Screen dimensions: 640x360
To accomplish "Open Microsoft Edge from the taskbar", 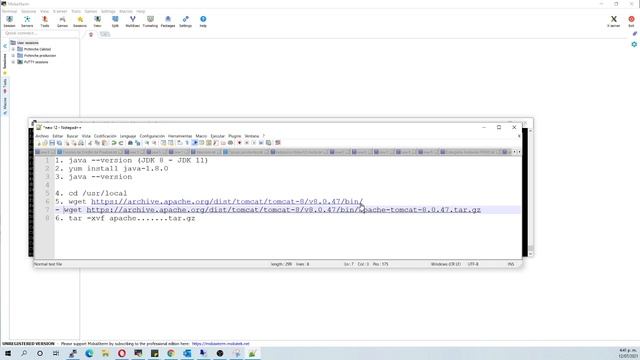I will tap(89, 353).
